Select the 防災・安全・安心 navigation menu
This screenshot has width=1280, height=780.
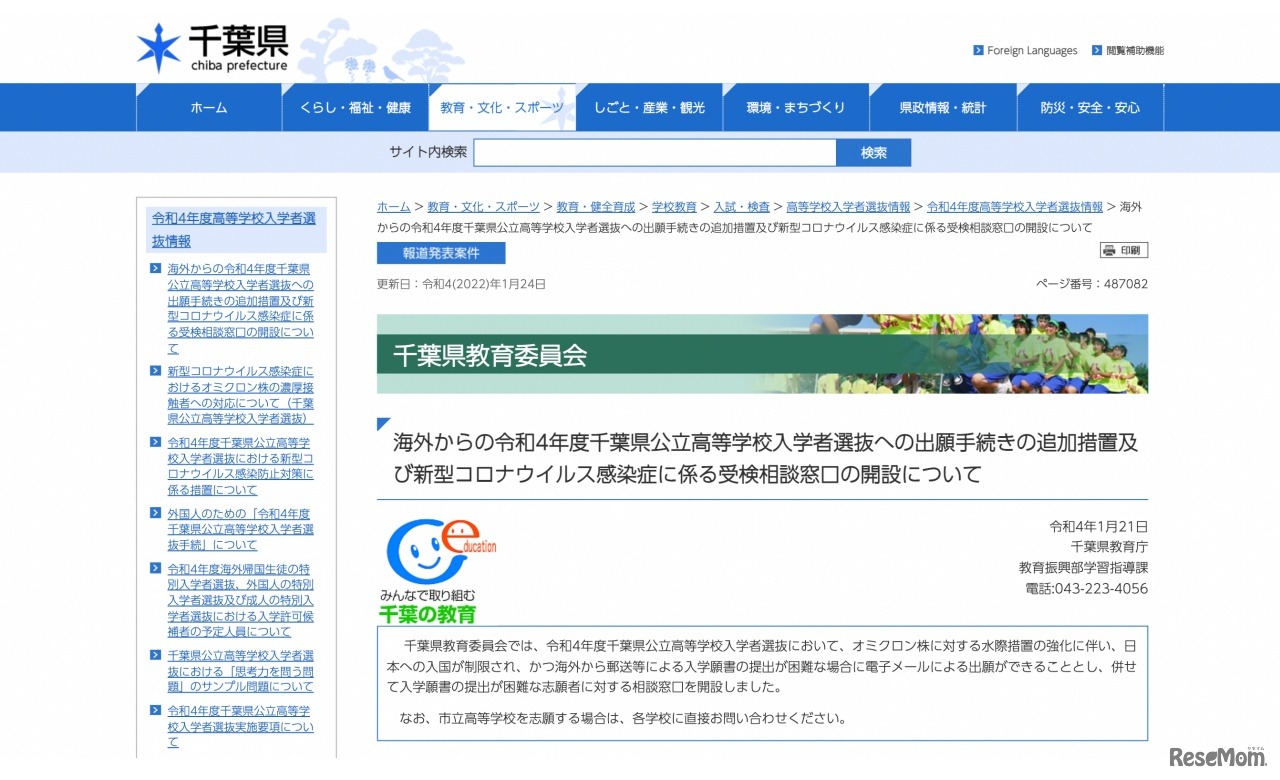point(1090,107)
